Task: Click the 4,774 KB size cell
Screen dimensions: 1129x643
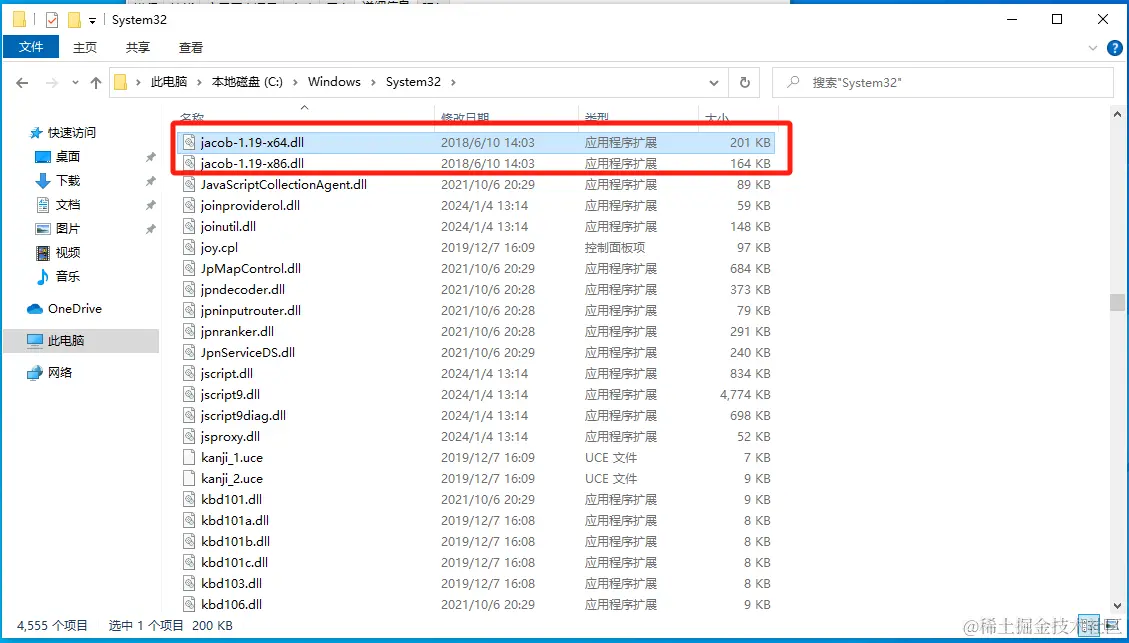Action: 745,395
